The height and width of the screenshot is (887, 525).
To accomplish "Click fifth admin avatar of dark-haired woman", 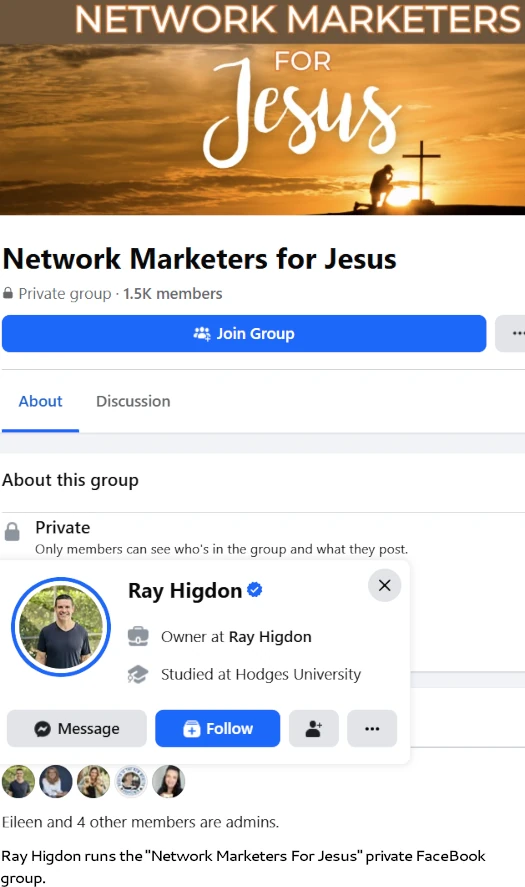I will (169, 782).
